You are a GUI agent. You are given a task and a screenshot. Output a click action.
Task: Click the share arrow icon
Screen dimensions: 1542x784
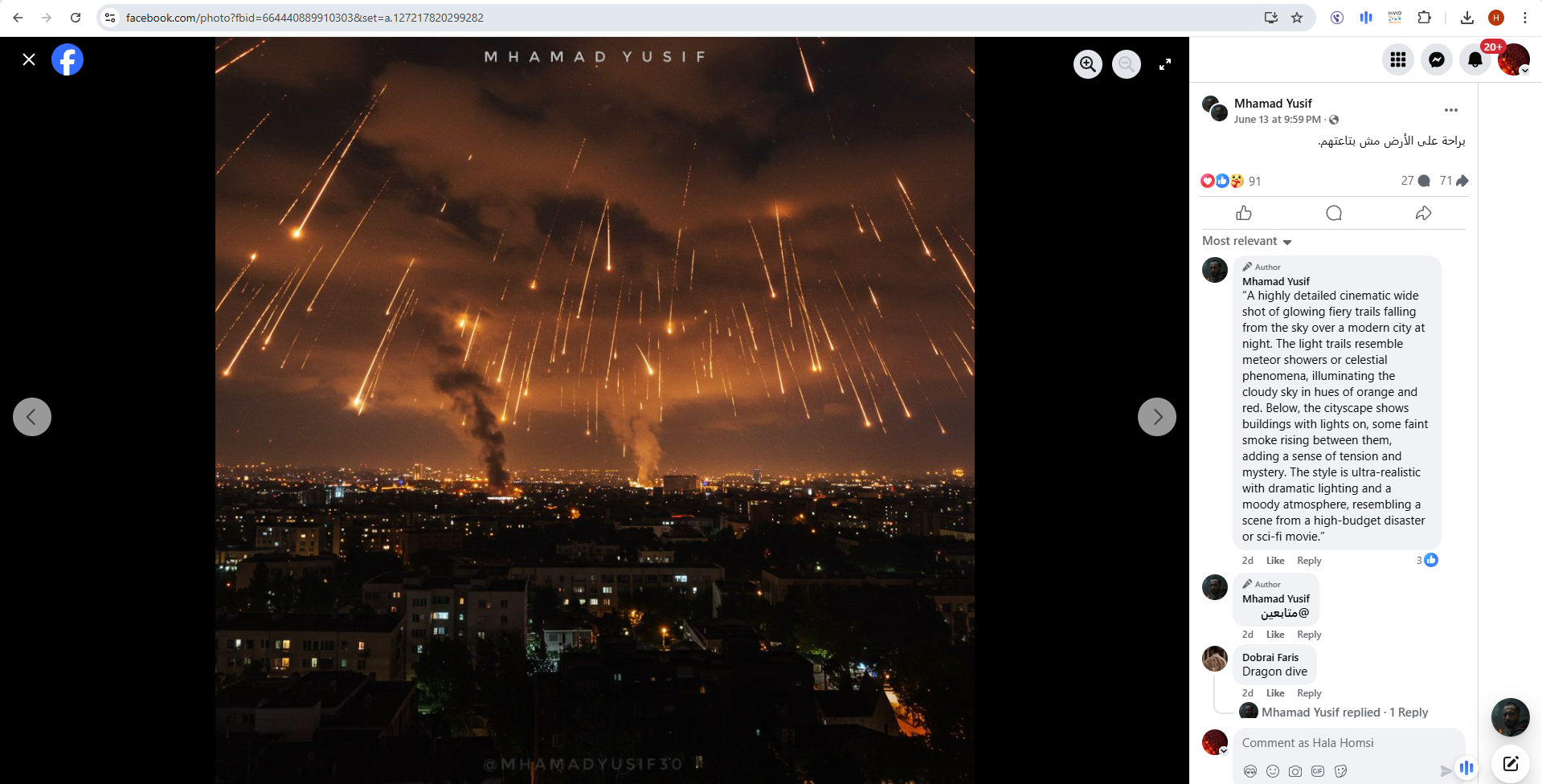[1423, 213]
